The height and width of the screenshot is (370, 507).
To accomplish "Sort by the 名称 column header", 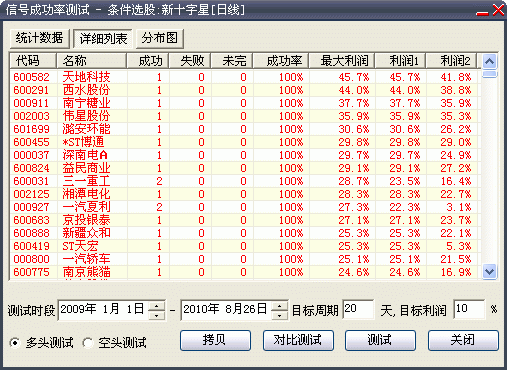I will point(91,61).
